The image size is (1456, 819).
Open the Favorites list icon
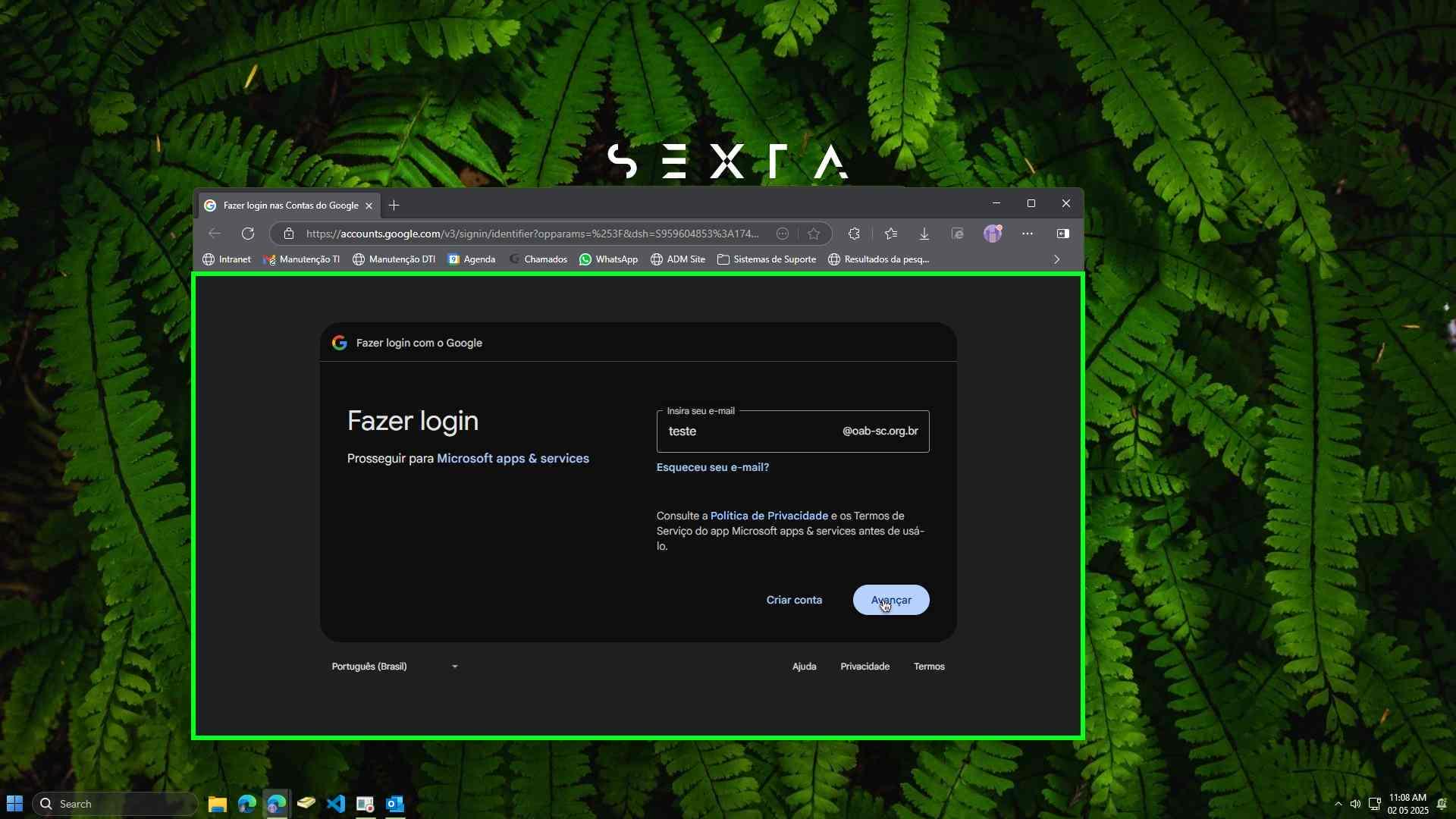[891, 234]
